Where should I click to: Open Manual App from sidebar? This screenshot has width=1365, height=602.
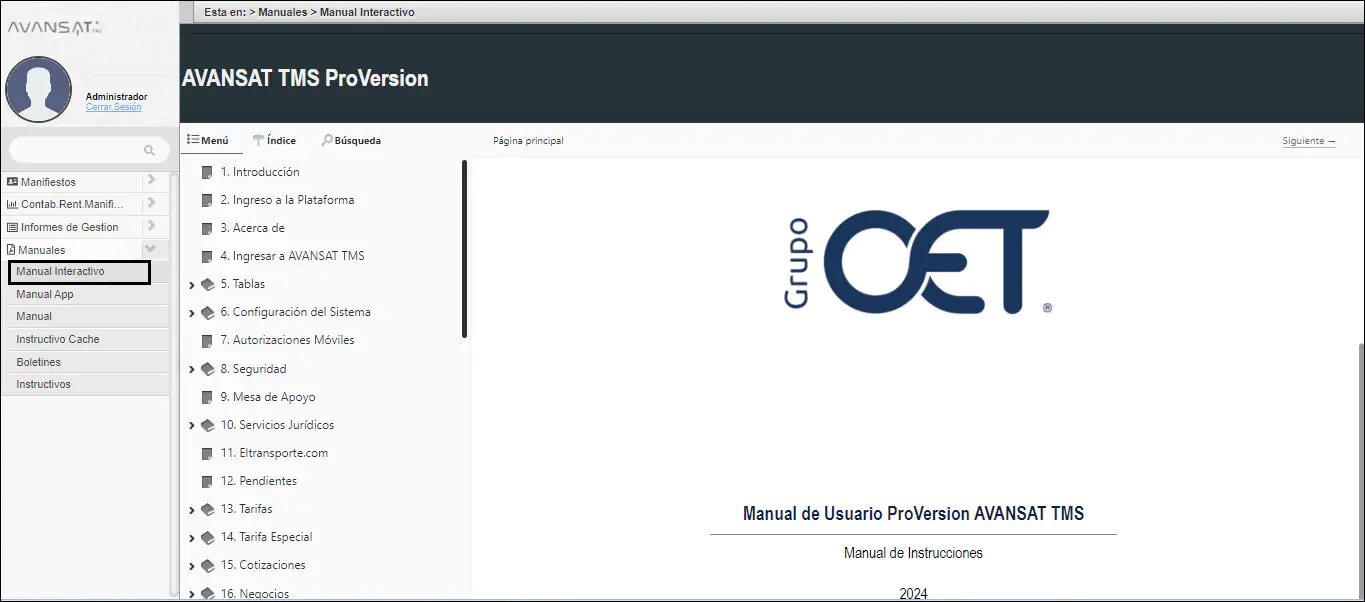tap(45, 294)
